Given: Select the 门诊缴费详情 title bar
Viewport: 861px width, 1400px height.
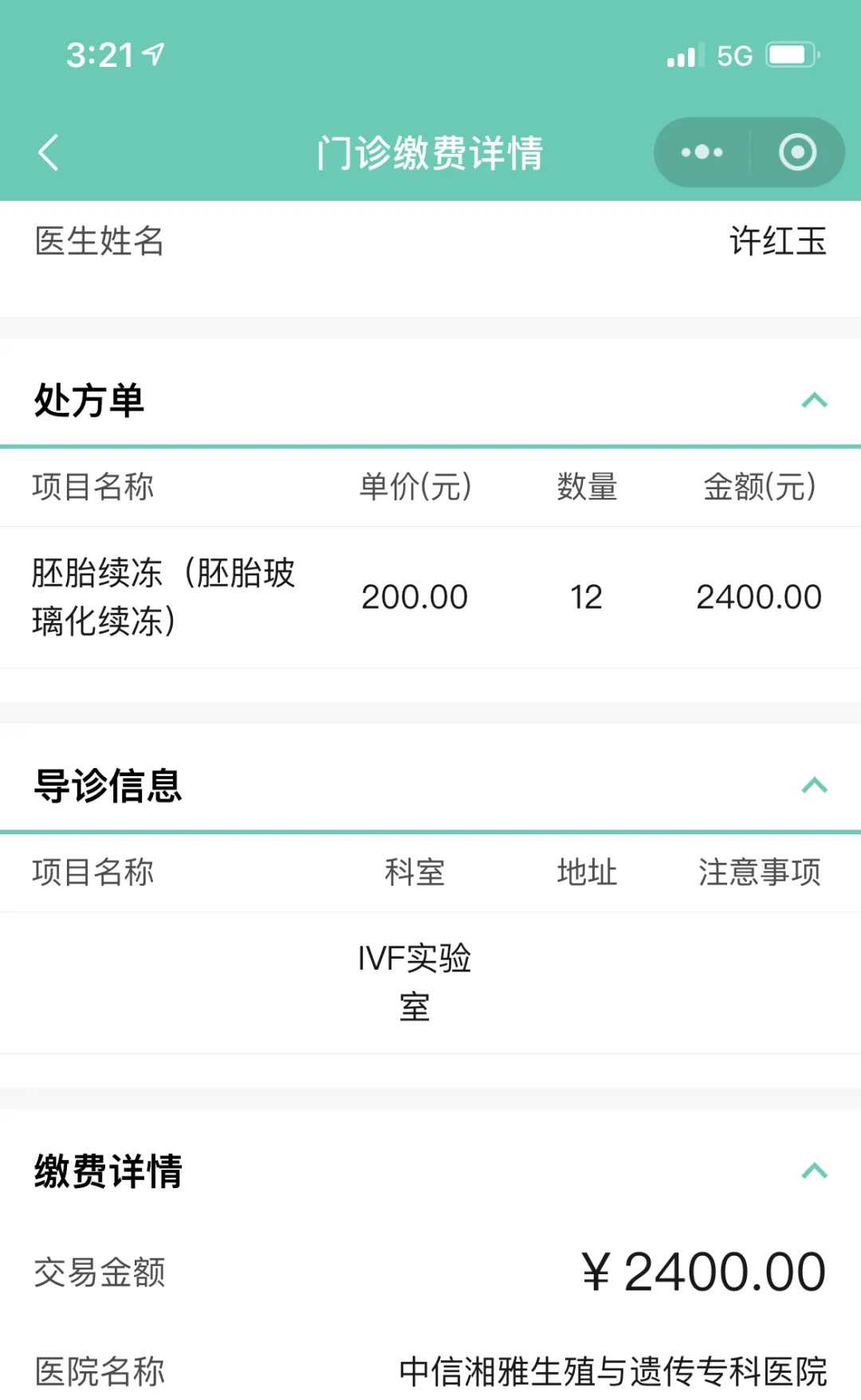Looking at the screenshot, I should [431, 153].
